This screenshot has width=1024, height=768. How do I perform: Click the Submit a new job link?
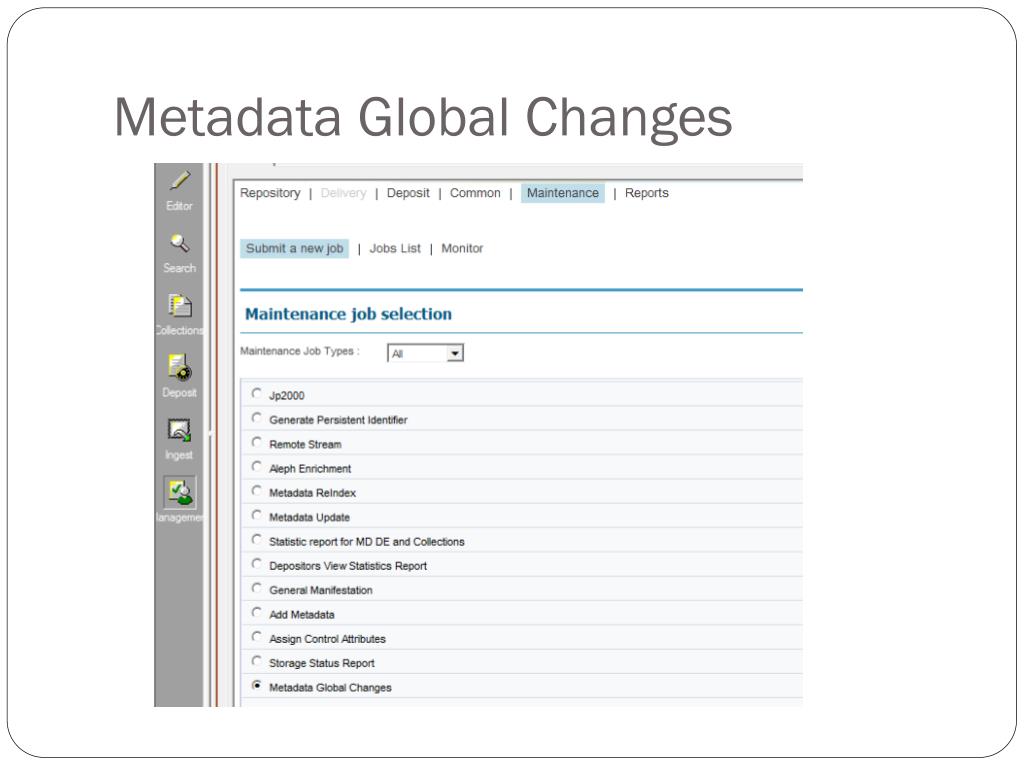295,248
